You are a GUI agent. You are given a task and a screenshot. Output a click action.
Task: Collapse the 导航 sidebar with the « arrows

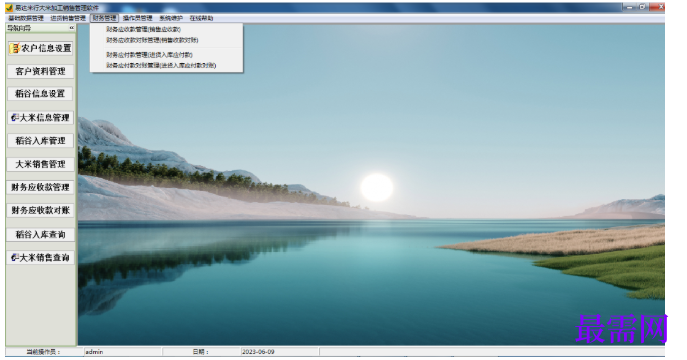(71, 28)
